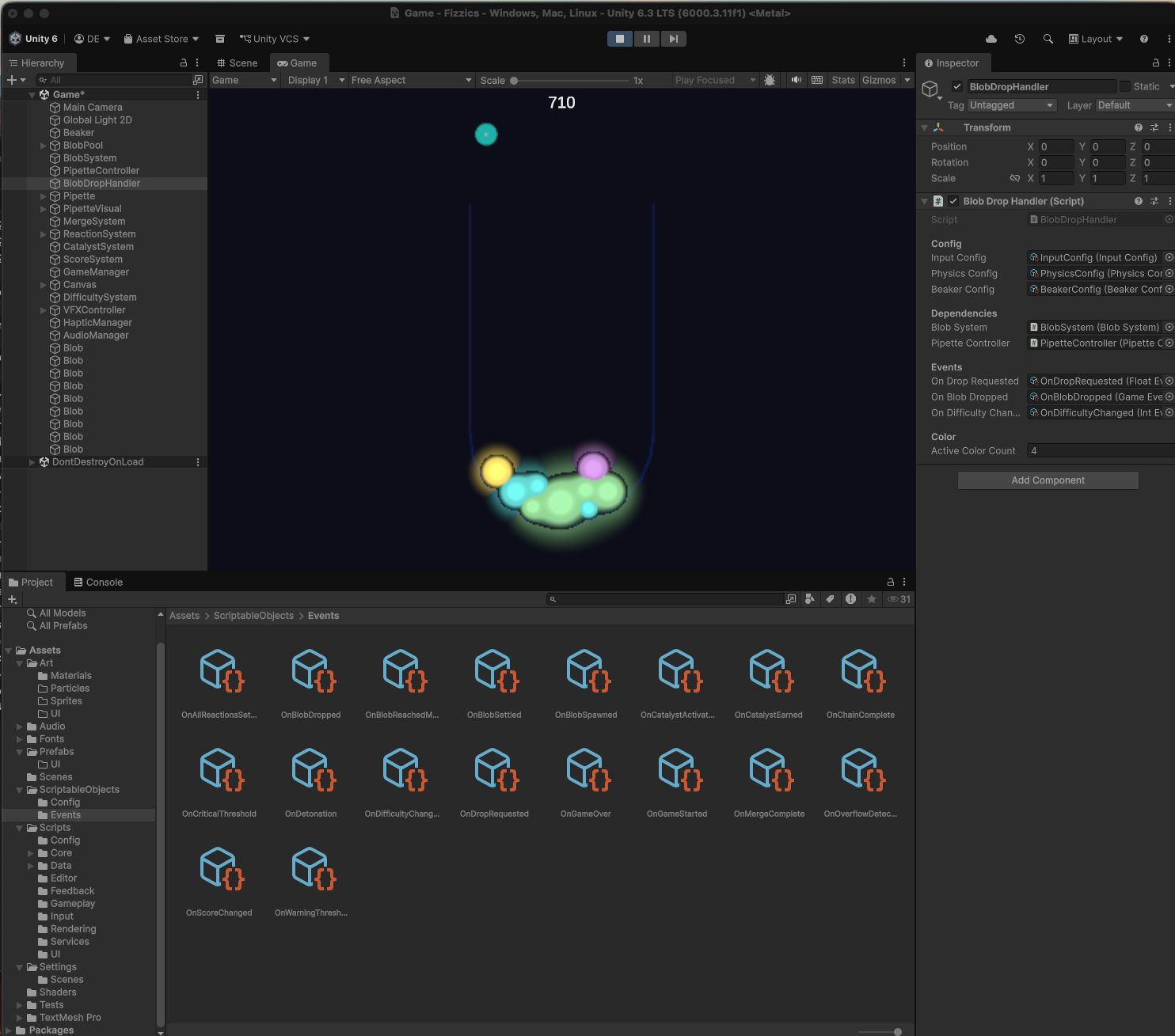Switch to the Console tab
This screenshot has width=1175, height=1036.
tap(98, 583)
